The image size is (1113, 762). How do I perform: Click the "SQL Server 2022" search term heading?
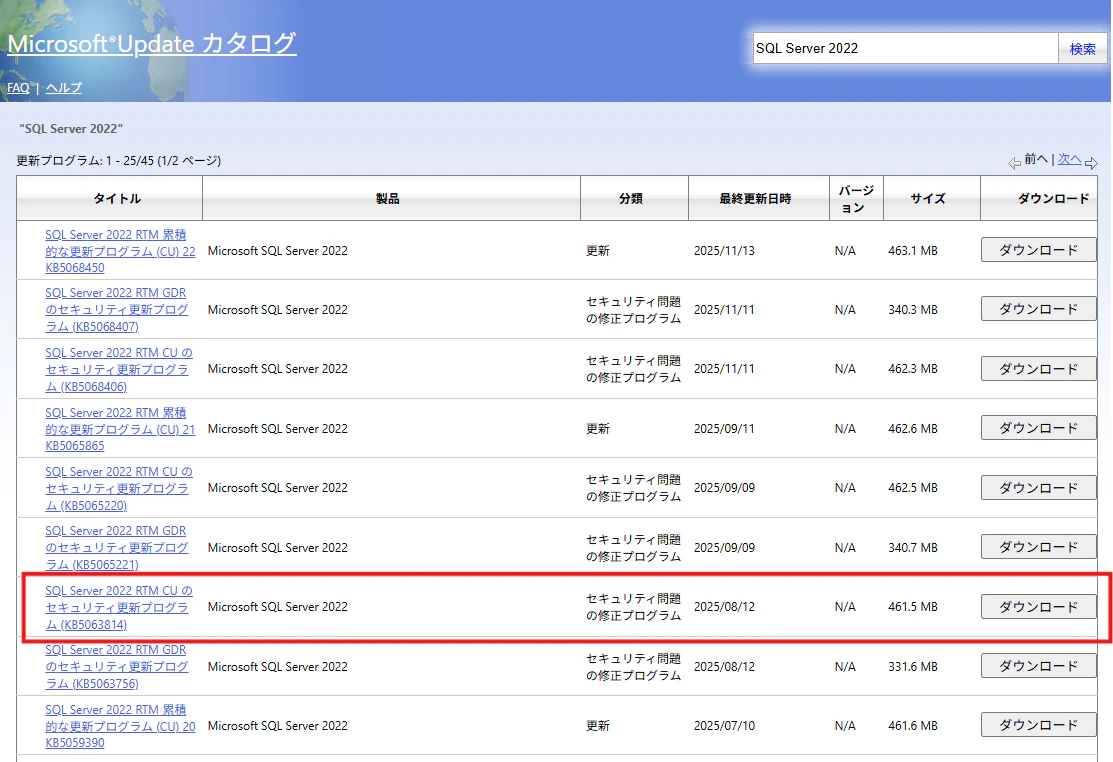click(71, 128)
